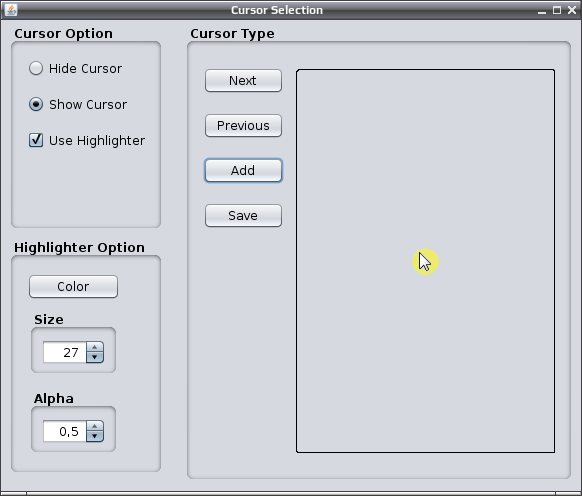Image resolution: width=582 pixels, height=496 pixels.
Task: Save the cursor settings
Action: (243, 215)
